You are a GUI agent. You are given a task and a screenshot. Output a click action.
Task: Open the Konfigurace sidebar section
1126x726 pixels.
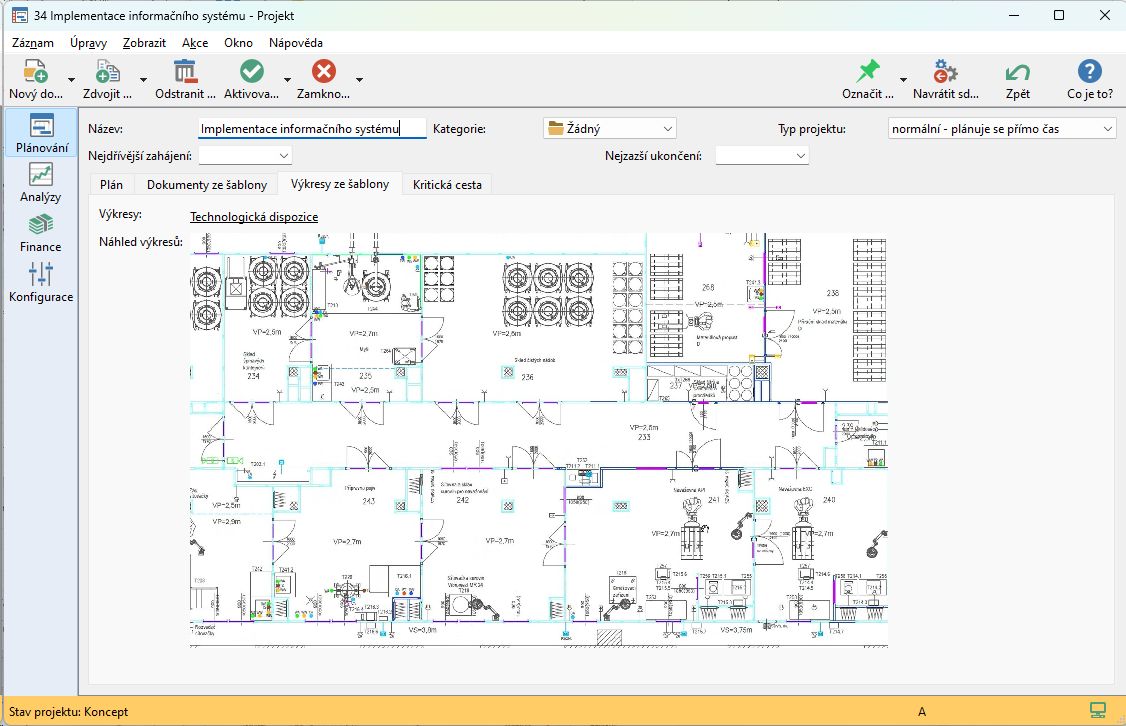(41, 281)
